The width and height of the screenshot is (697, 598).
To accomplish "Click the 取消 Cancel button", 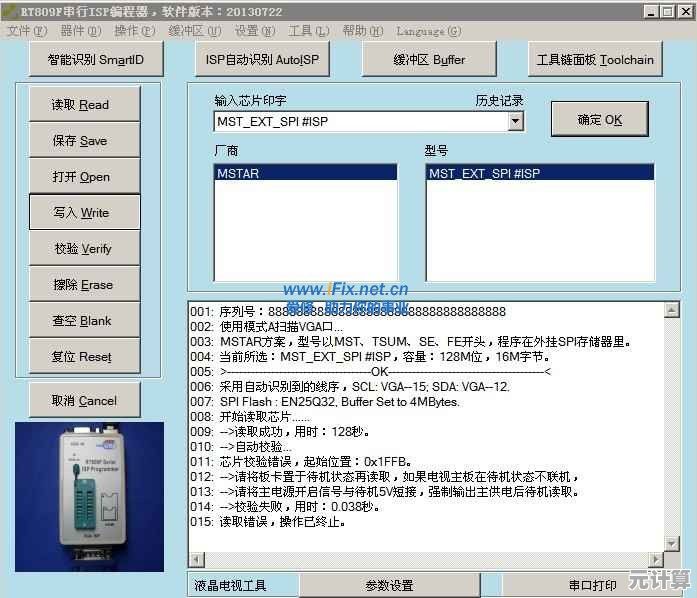I will click(x=84, y=401).
